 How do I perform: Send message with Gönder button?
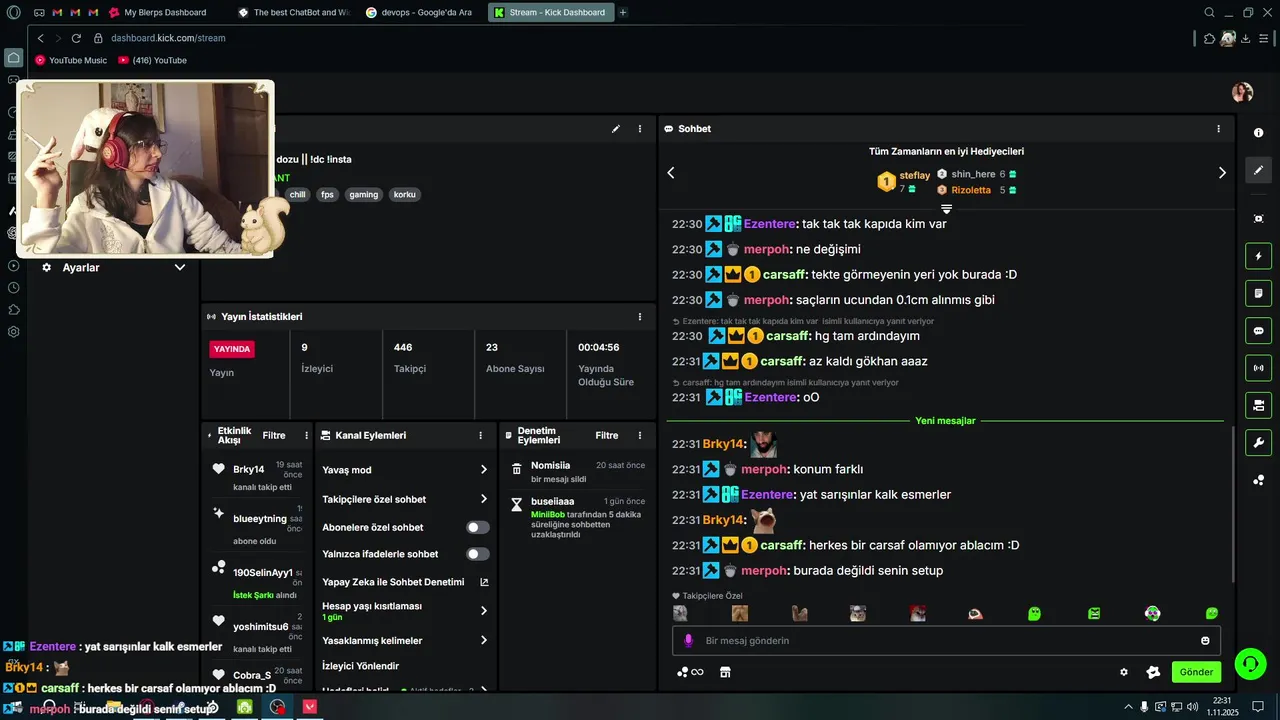tap(1196, 672)
